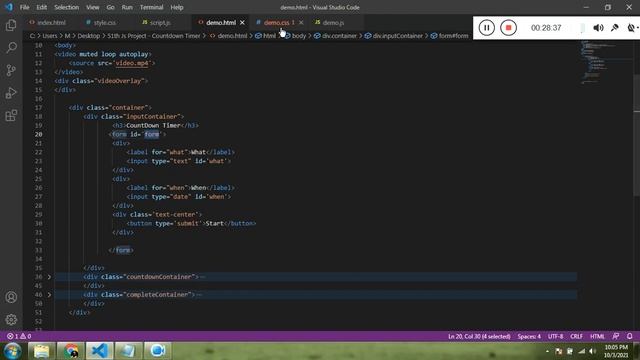Close the demo.html tab
The width and height of the screenshot is (640, 360).
(x=242, y=22)
